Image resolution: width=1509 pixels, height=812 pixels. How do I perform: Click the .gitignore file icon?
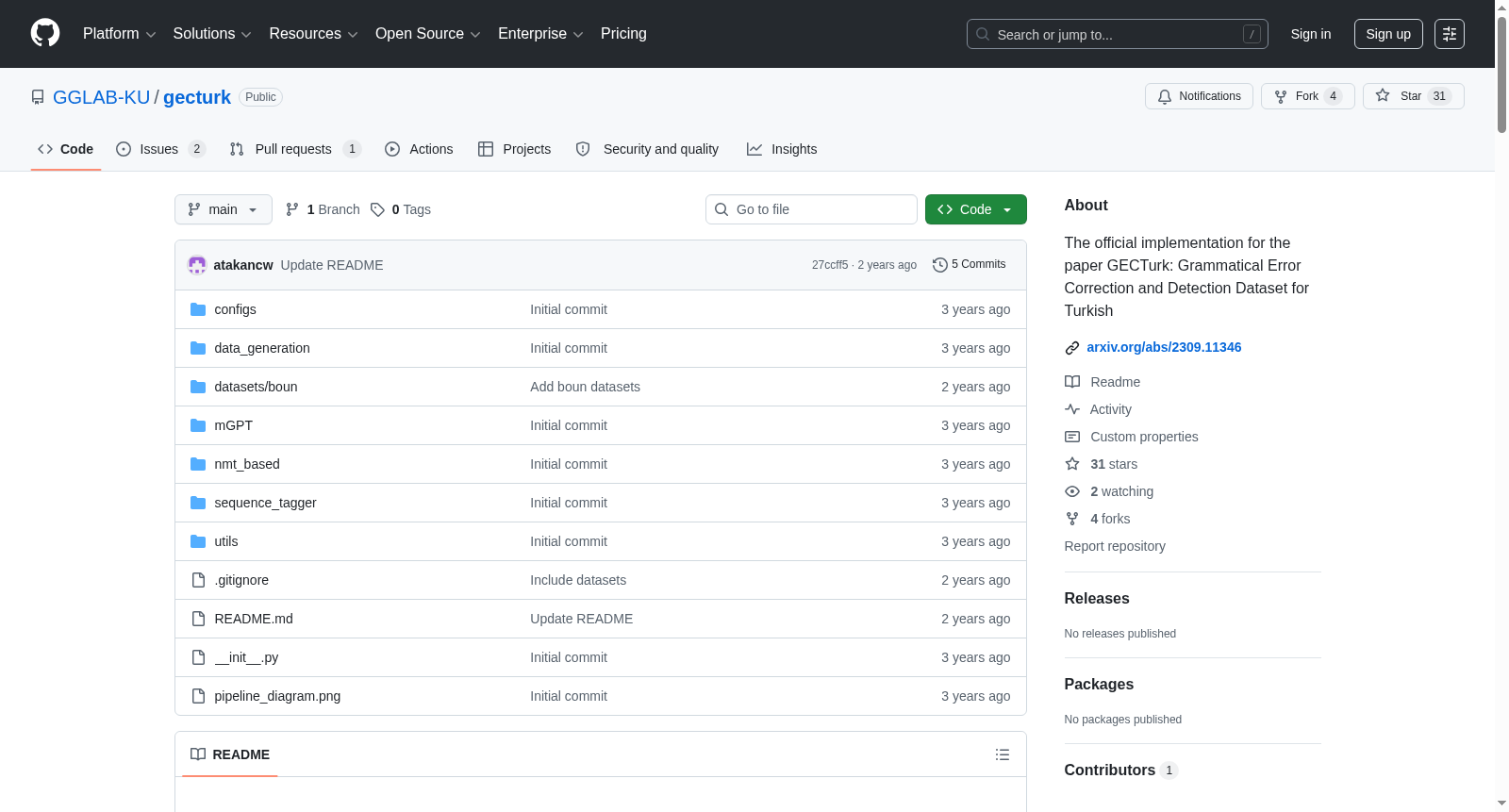[x=198, y=580]
